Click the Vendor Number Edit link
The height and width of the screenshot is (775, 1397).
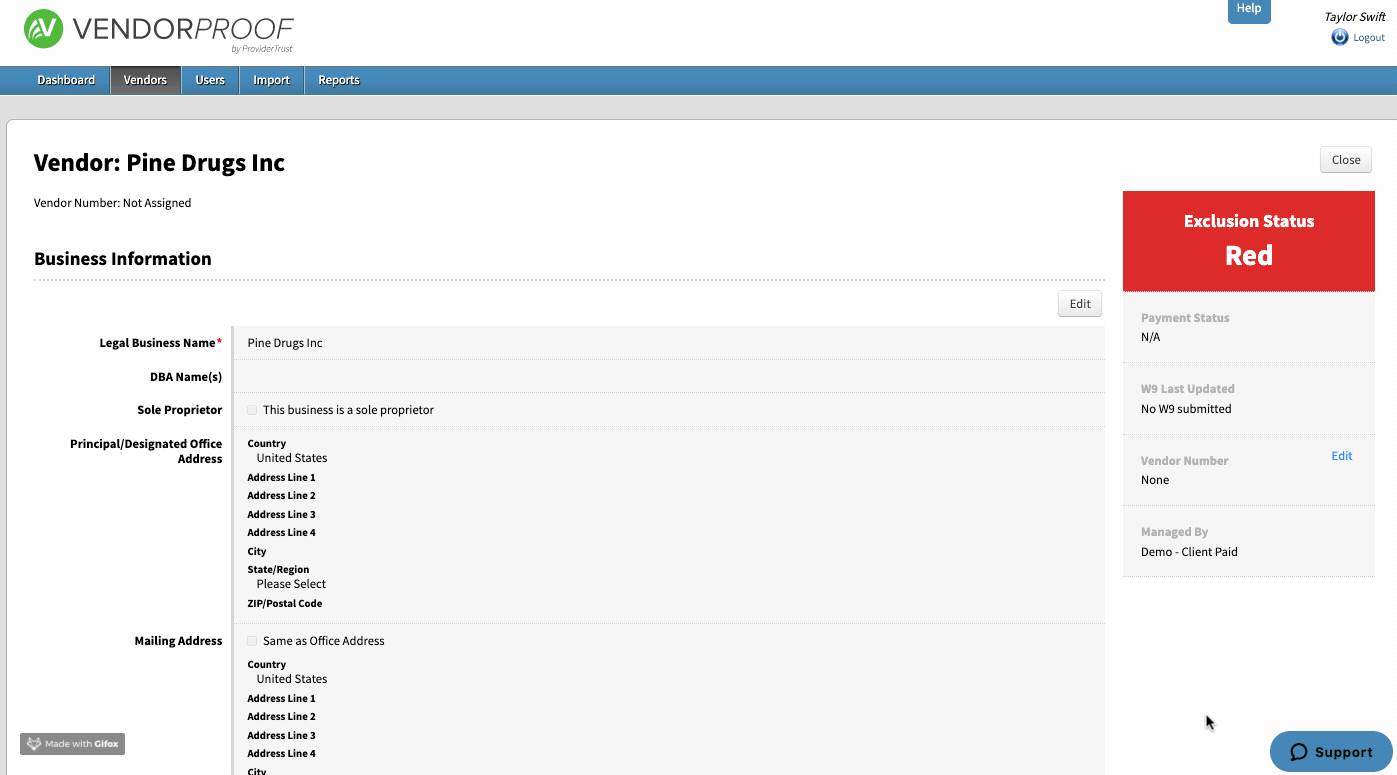coord(1341,456)
